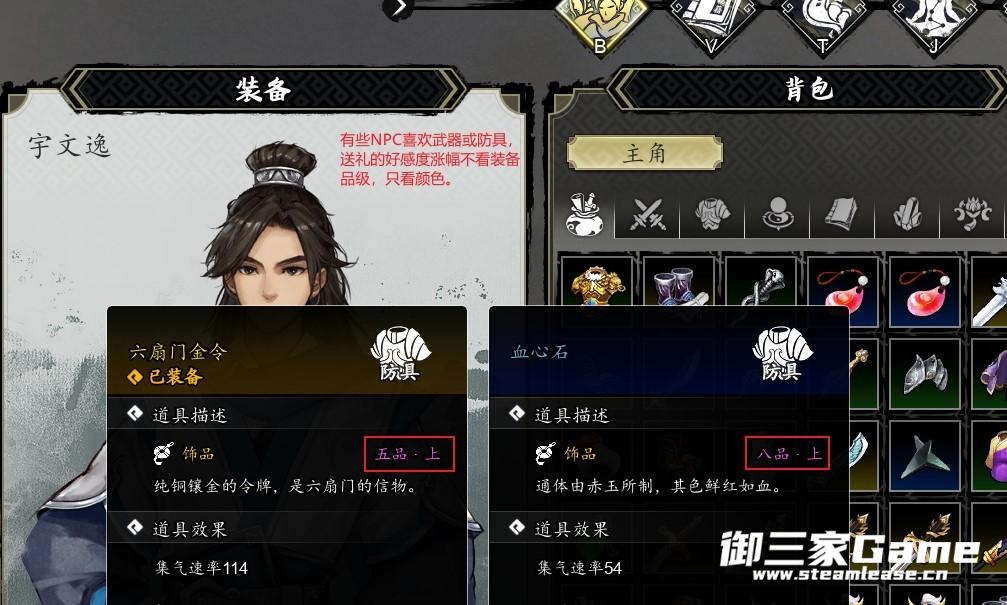Click the arrow button beside top icon bar
1007x605 pixels.
click(398, 8)
